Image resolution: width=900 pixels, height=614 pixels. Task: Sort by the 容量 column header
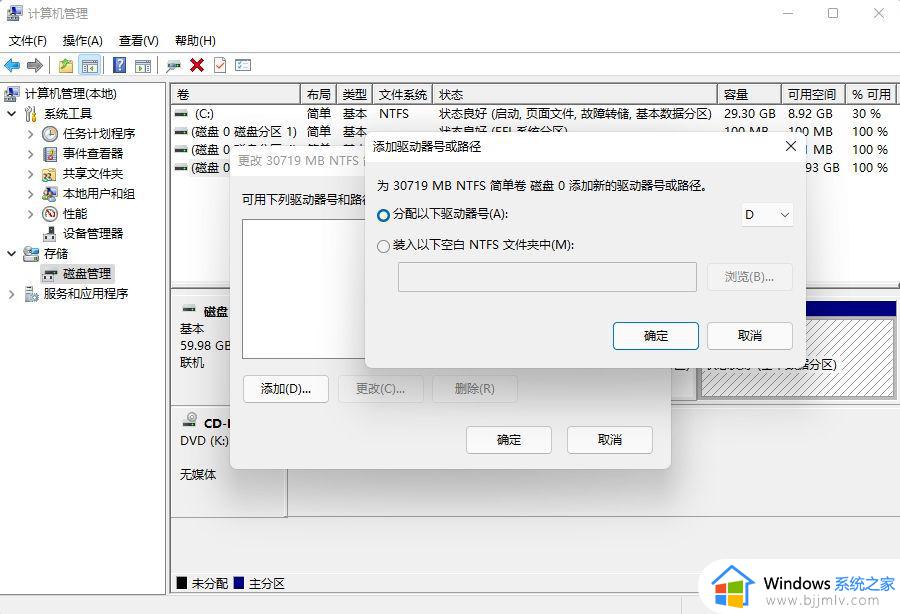tap(750, 94)
